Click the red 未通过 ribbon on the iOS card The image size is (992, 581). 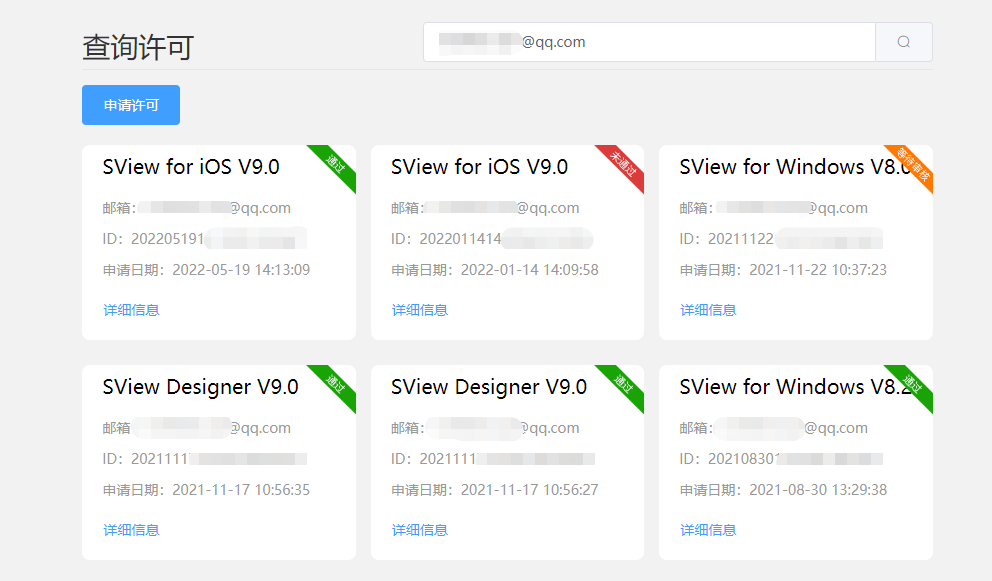624,164
